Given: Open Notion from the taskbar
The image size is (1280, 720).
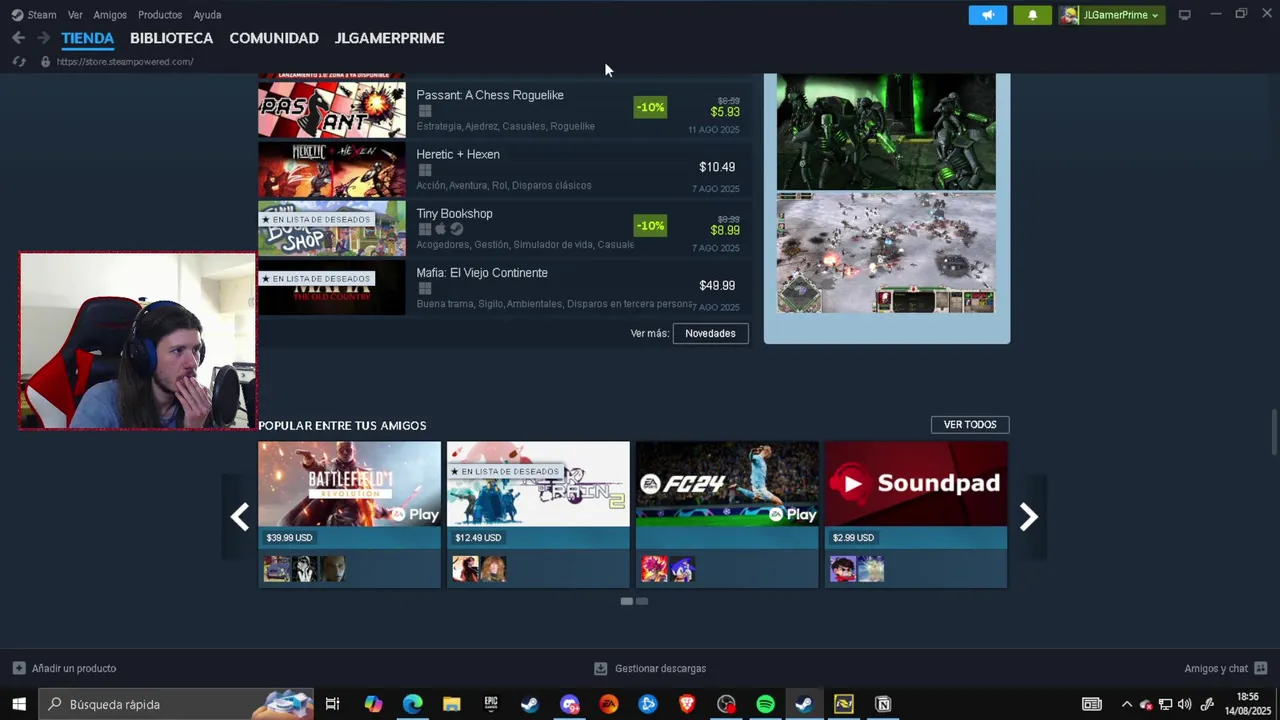Looking at the screenshot, I should [x=883, y=704].
